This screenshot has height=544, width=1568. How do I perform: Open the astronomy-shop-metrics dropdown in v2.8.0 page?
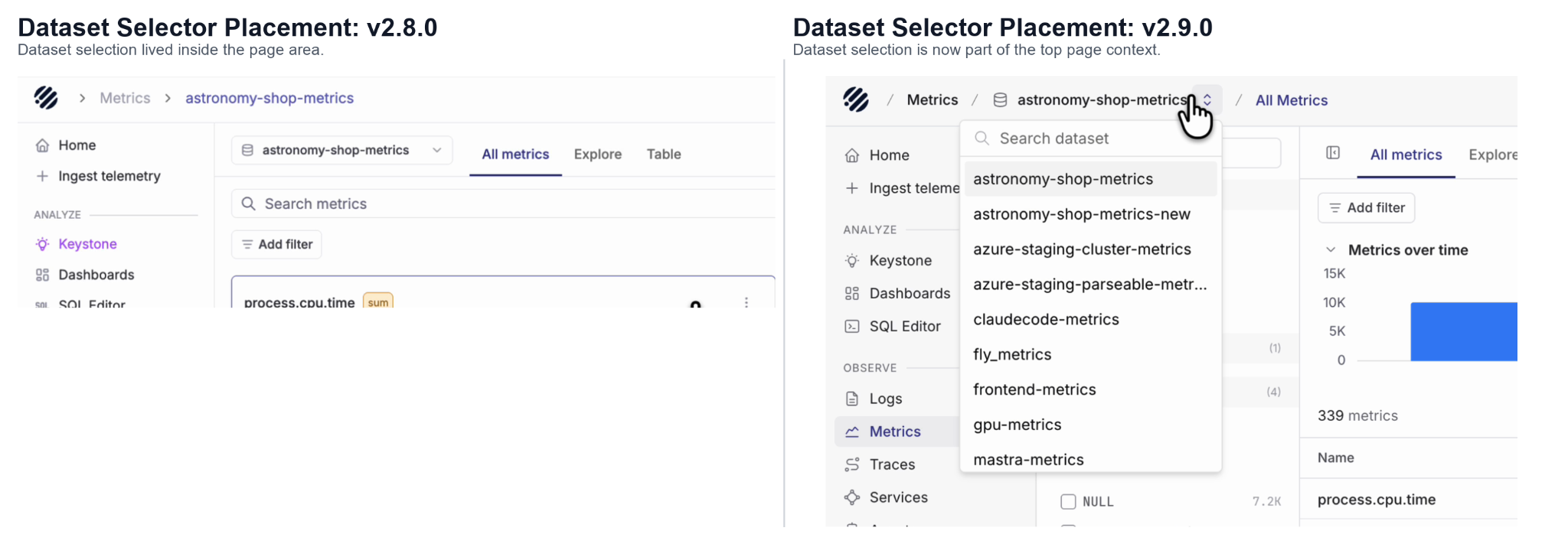(x=342, y=151)
